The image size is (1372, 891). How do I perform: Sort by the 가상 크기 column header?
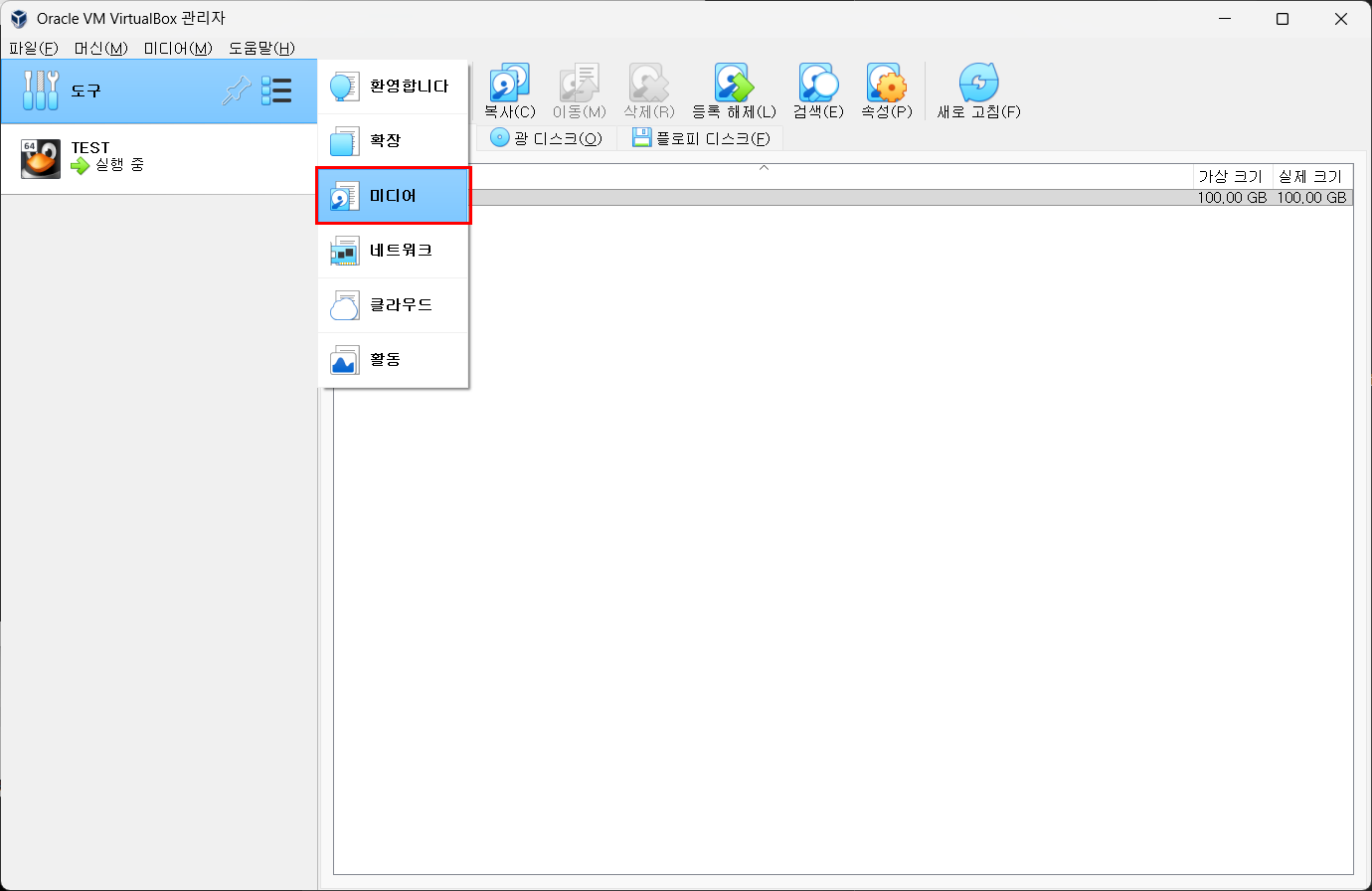coord(1231,176)
